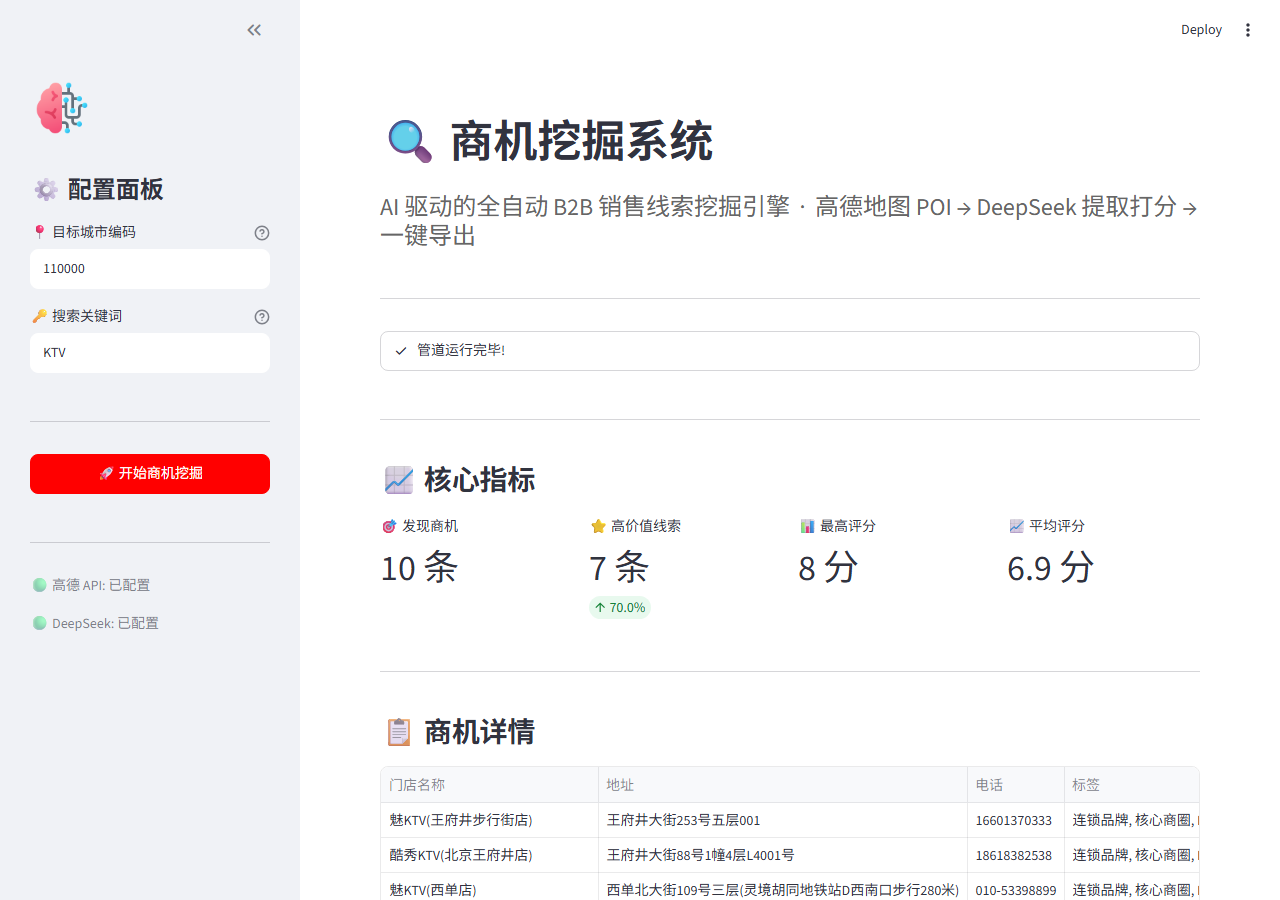Select the 魅KTV(王府井步行街店) cell
Screen dimensions: 1280x900
[490, 820]
